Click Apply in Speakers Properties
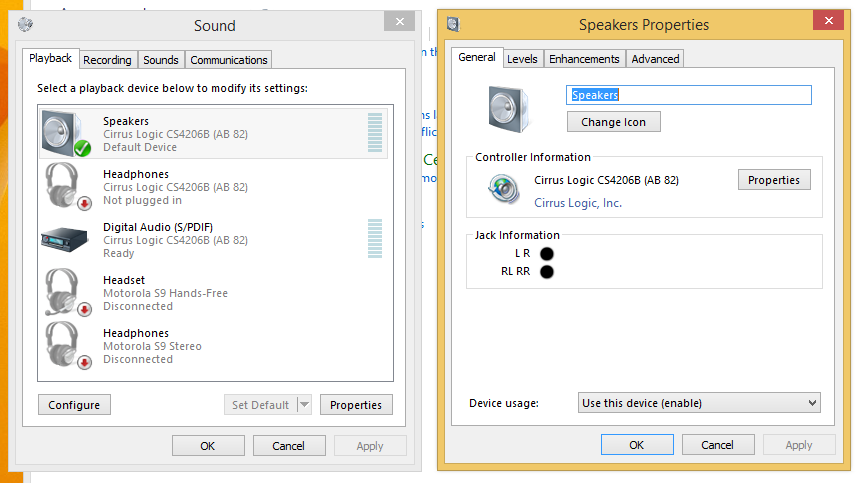Screen dimensions: 868x483 [799, 444]
